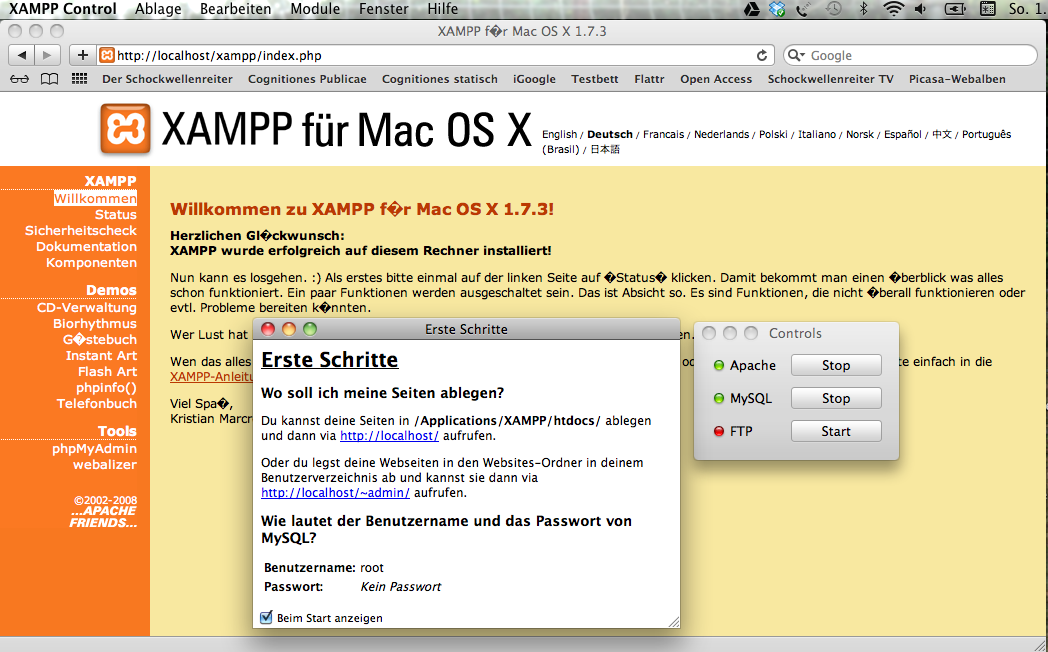Reload the page with the refresh icon
This screenshot has height=652, width=1048.
pos(761,55)
